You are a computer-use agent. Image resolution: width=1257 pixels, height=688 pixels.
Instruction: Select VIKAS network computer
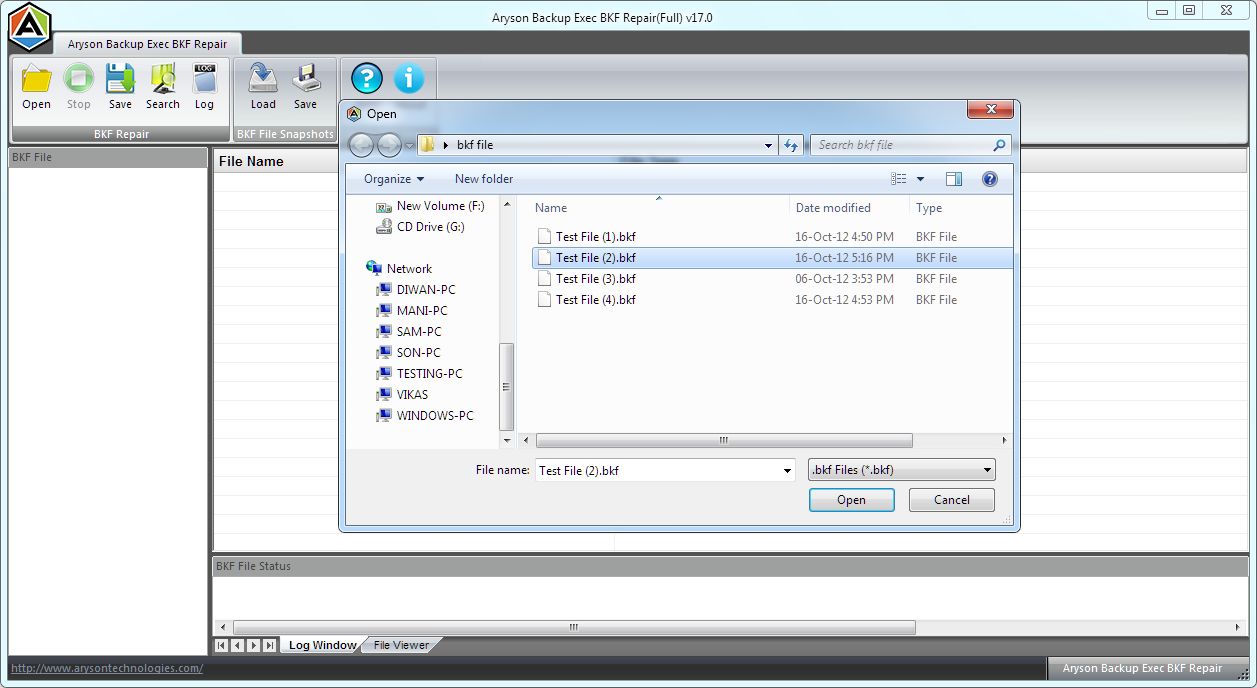[x=402, y=395]
